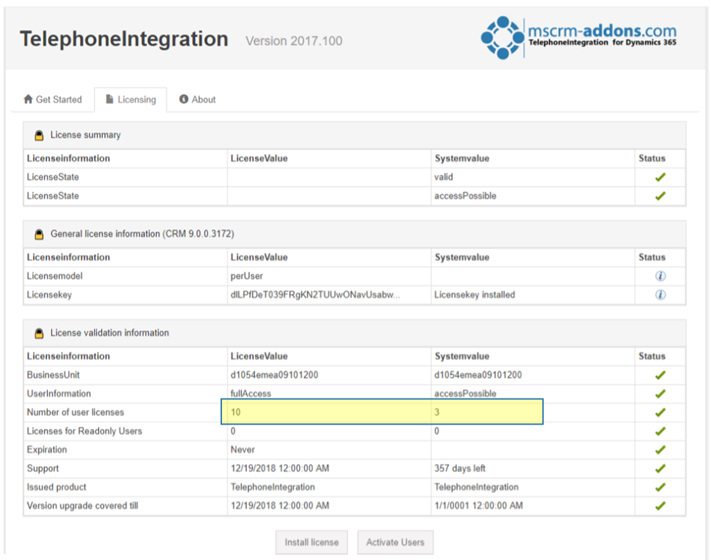
Task: Click the document icon on Licensing tab
Action: coord(109,99)
